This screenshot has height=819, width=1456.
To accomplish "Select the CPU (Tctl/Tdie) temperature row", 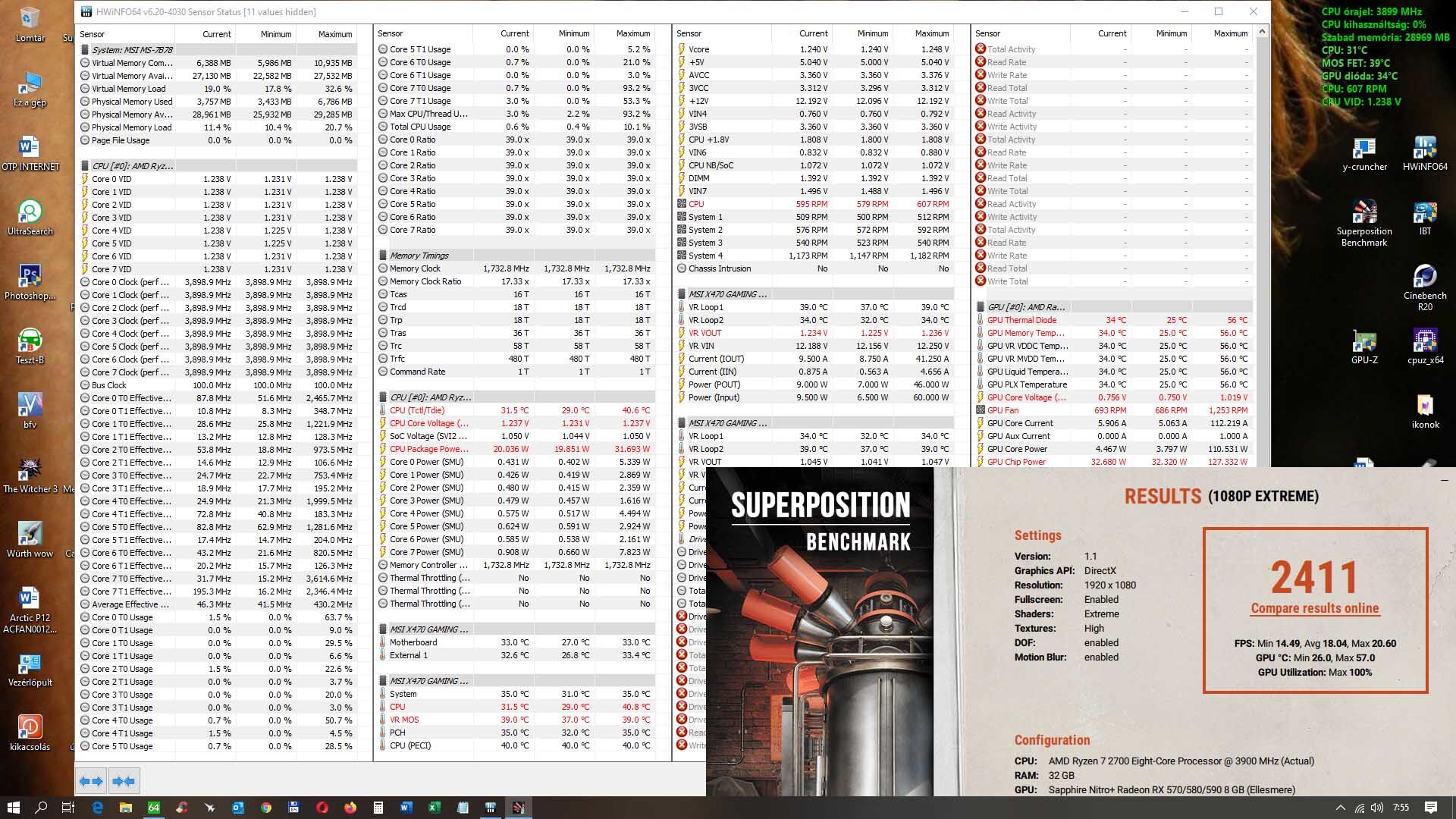I will coord(515,410).
